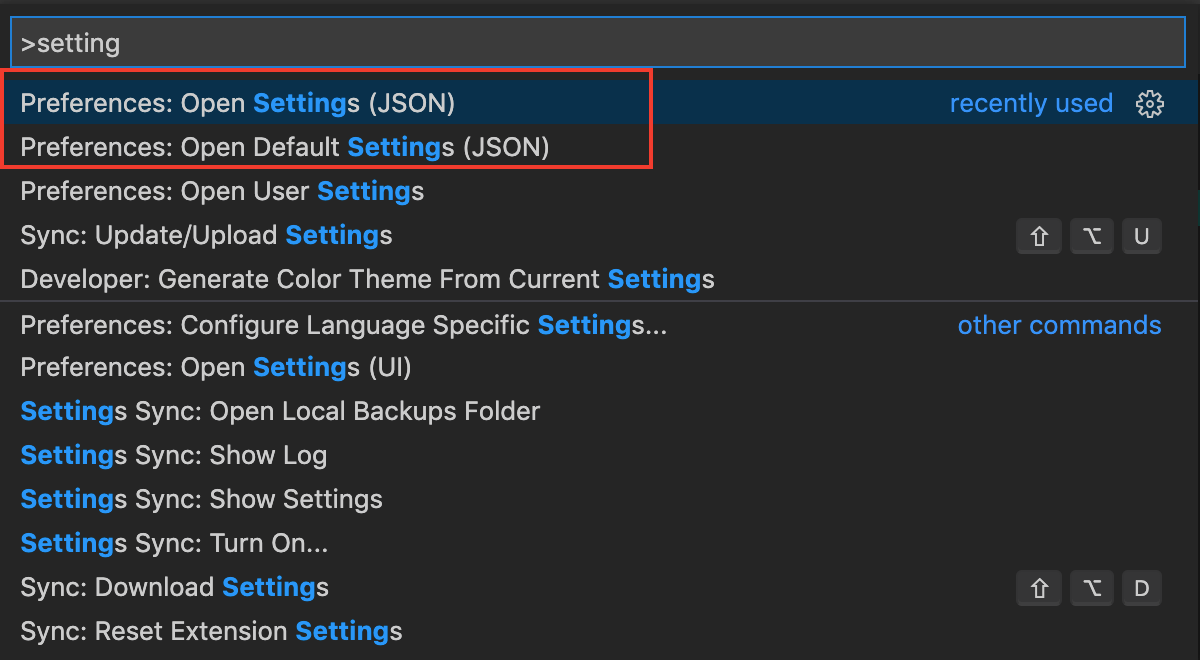
Task: Click the D key badge for Download Settings
Action: pyautogui.click(x=1141, y=588)
